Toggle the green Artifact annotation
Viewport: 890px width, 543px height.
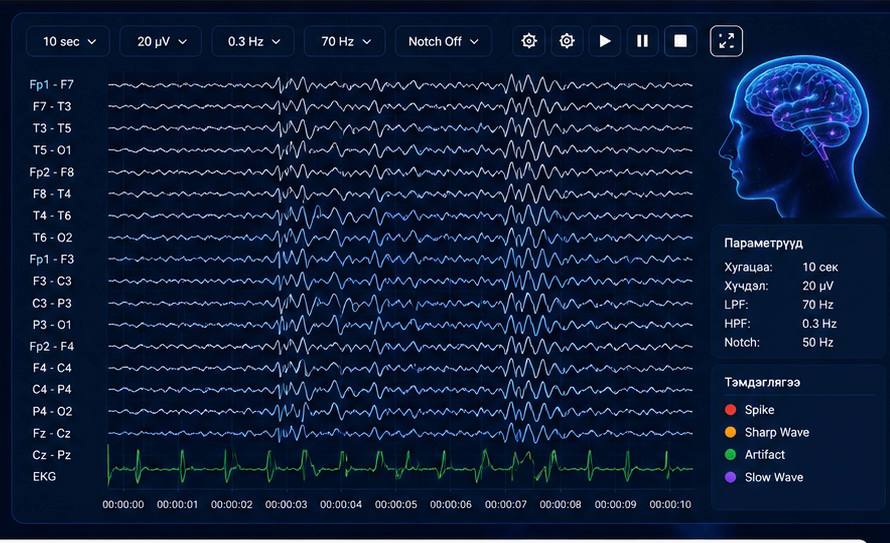coord(731,454)
